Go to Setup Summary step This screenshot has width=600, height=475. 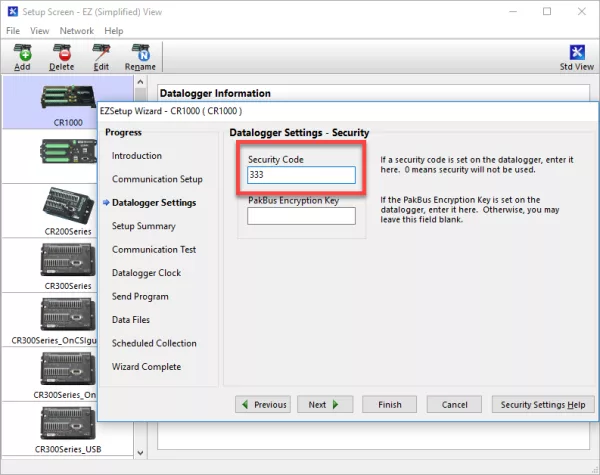click(143, 226)
